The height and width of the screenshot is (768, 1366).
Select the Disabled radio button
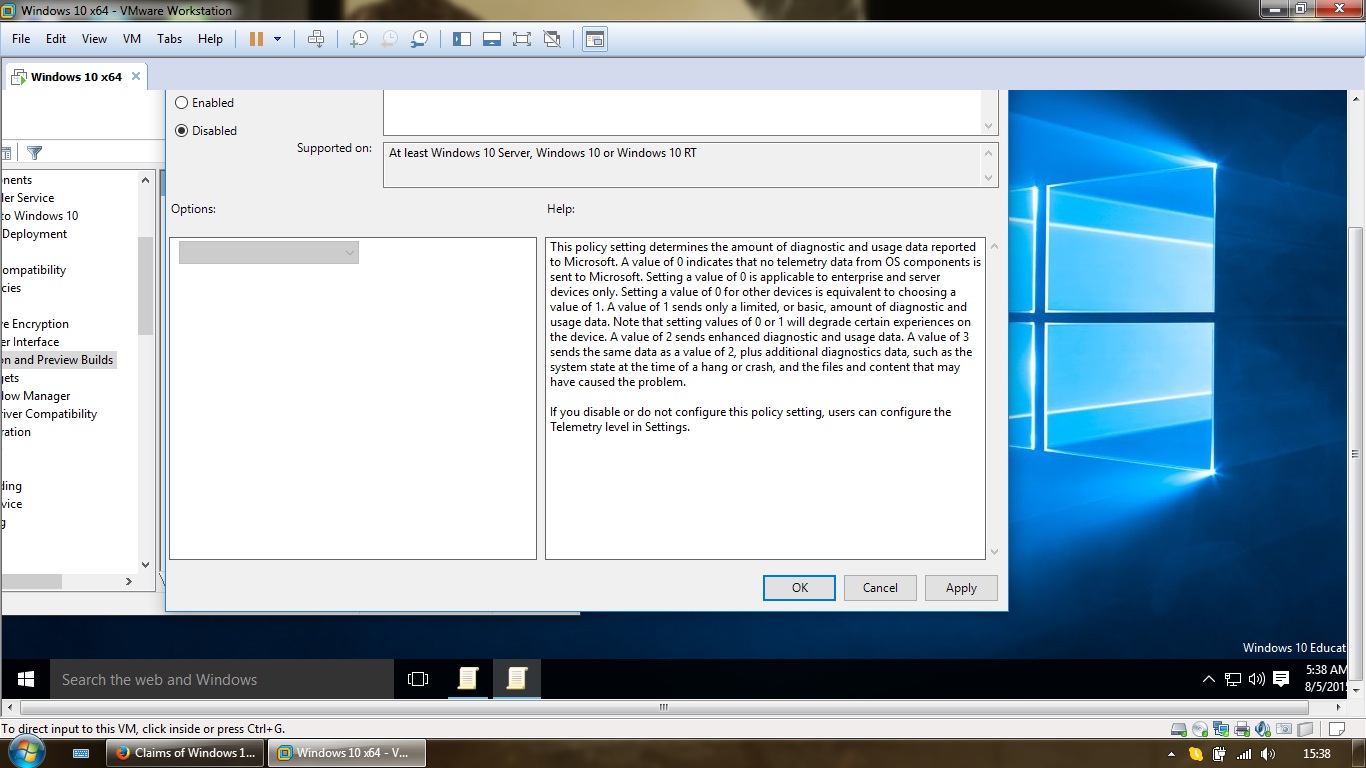(x=181, y=131)
